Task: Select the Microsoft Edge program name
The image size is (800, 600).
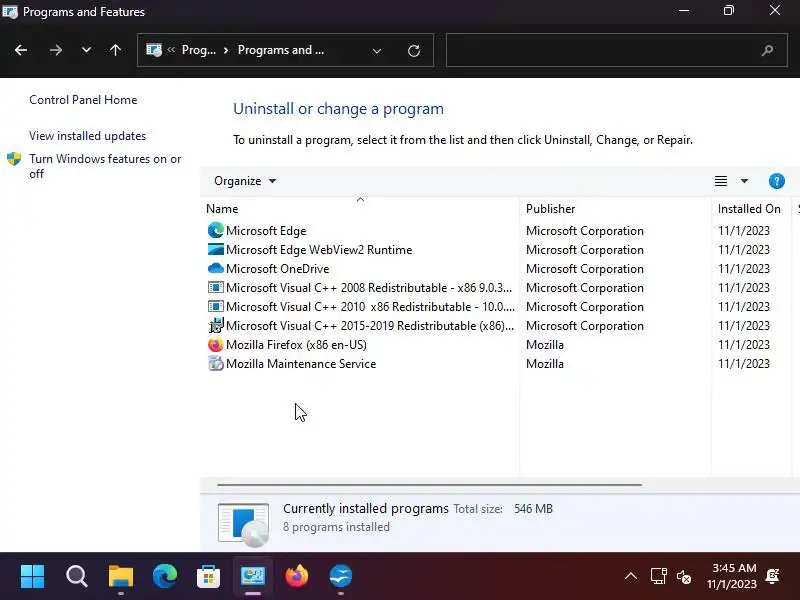Action: tap(266, 231)
